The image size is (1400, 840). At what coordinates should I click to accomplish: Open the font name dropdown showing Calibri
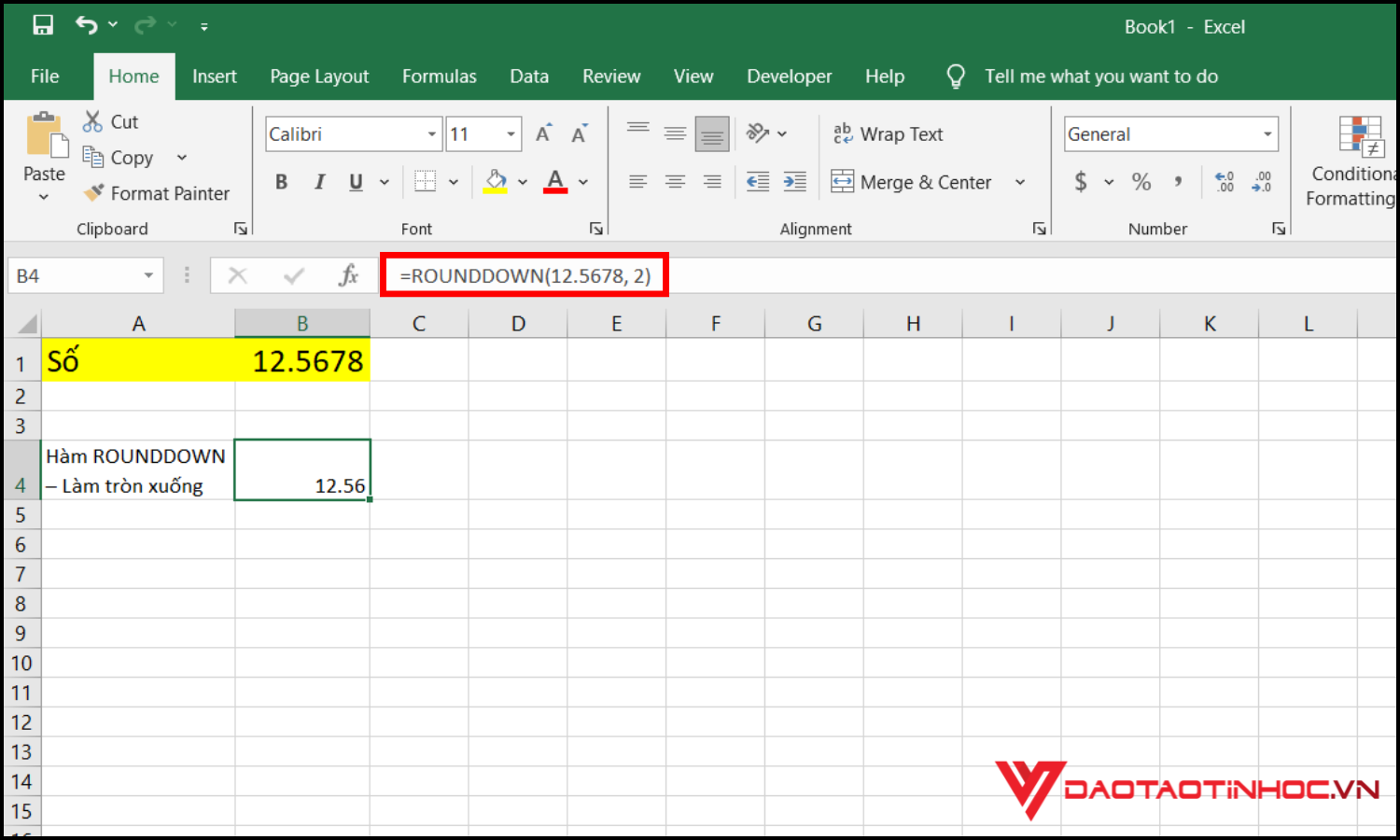click(x=431, y=134)
